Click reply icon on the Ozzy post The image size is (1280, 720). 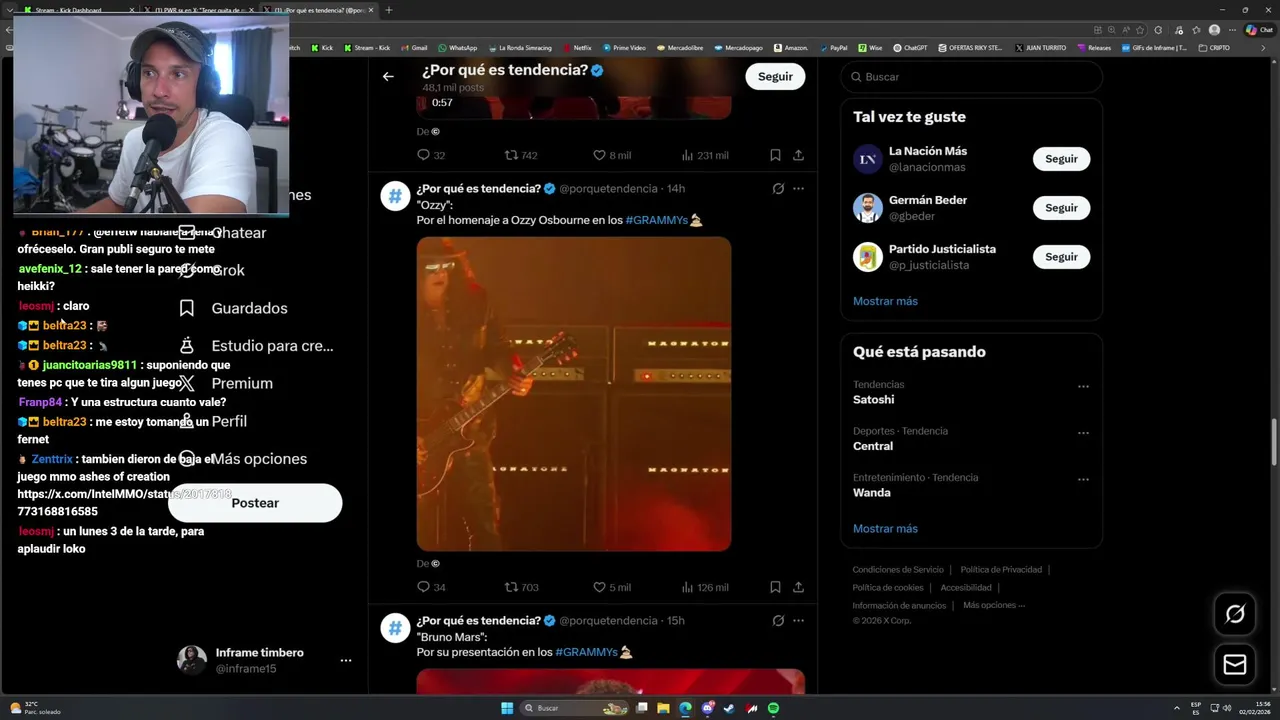[x=423, y=587]
